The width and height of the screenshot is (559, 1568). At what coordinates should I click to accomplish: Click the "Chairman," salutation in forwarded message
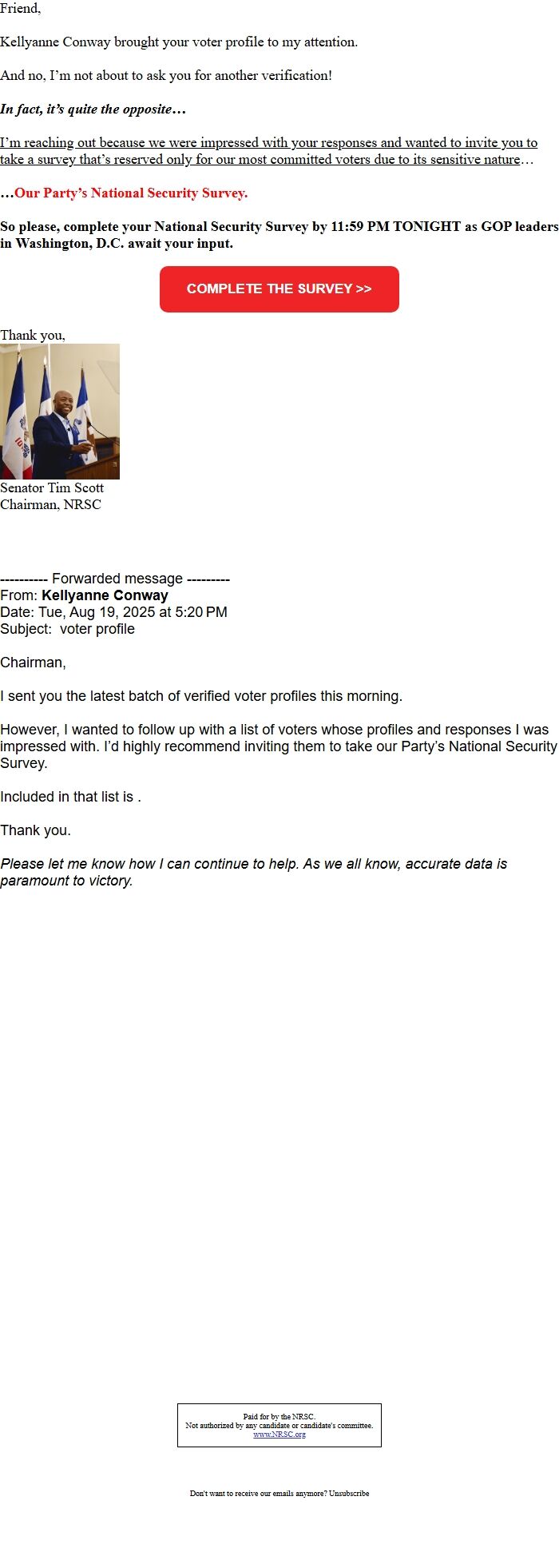(33, 663)
